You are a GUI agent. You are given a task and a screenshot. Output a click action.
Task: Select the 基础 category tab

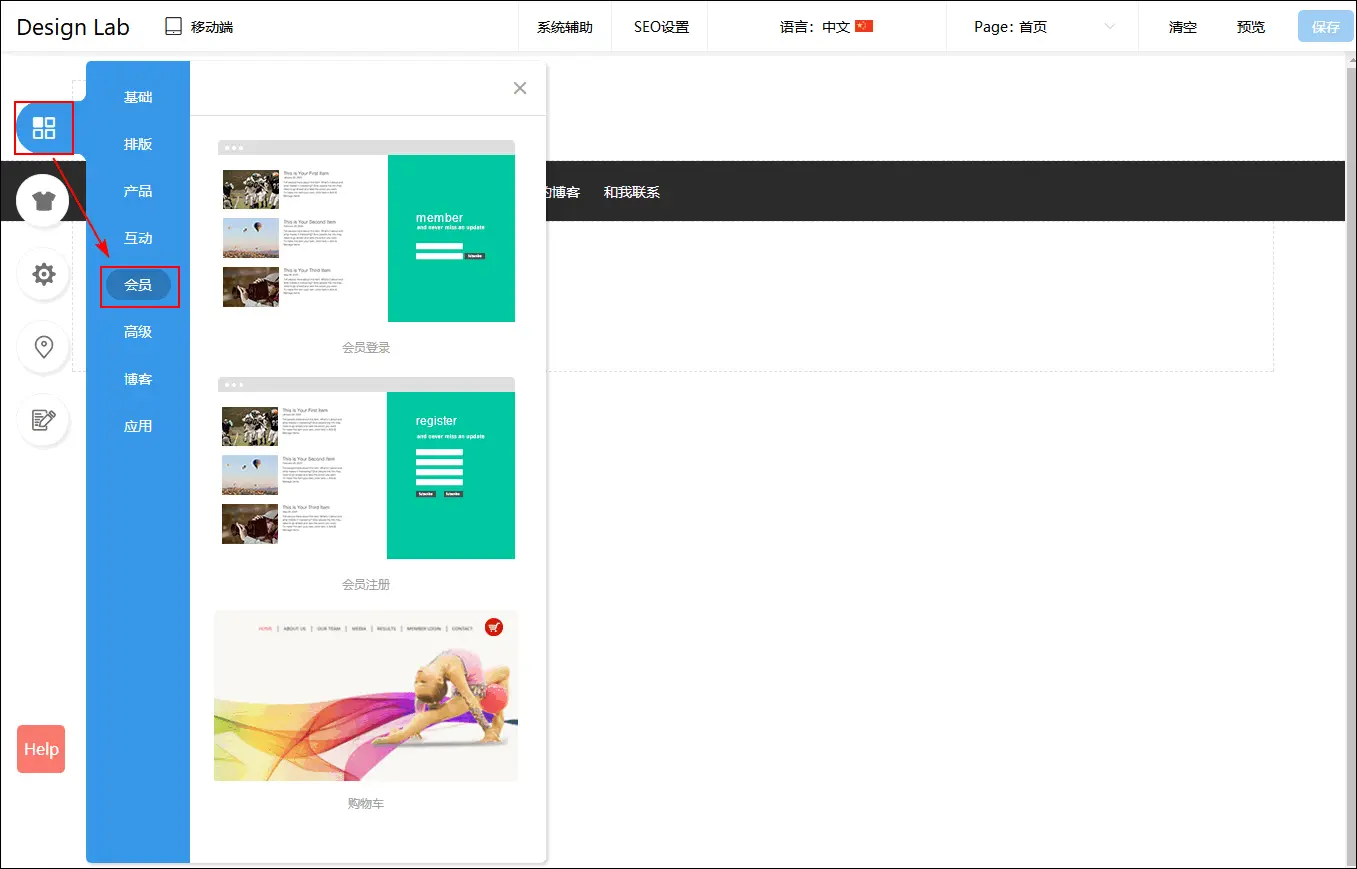click(x=138, y=97)
